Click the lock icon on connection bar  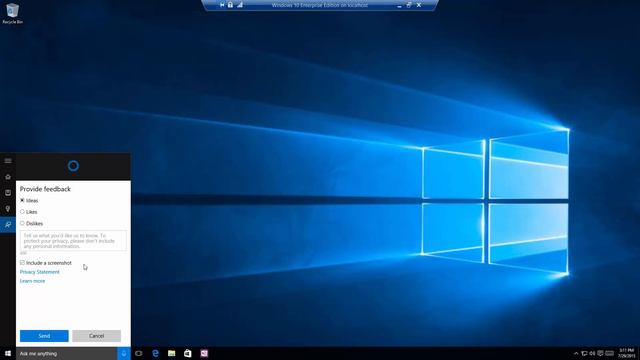click(x=231, y=5)
